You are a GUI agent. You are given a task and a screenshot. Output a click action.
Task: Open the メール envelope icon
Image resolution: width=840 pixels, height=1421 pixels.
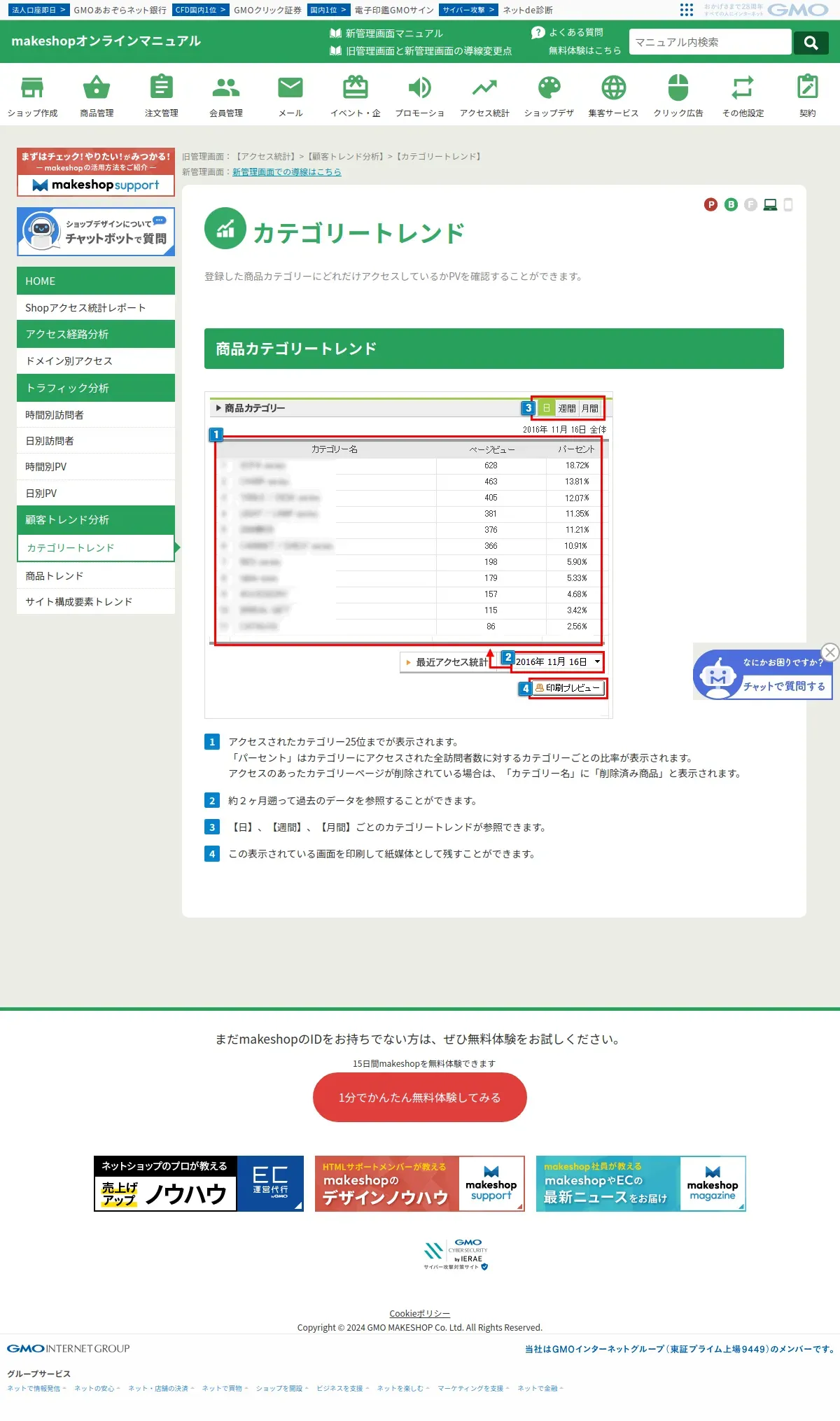[x=290, y=87]
